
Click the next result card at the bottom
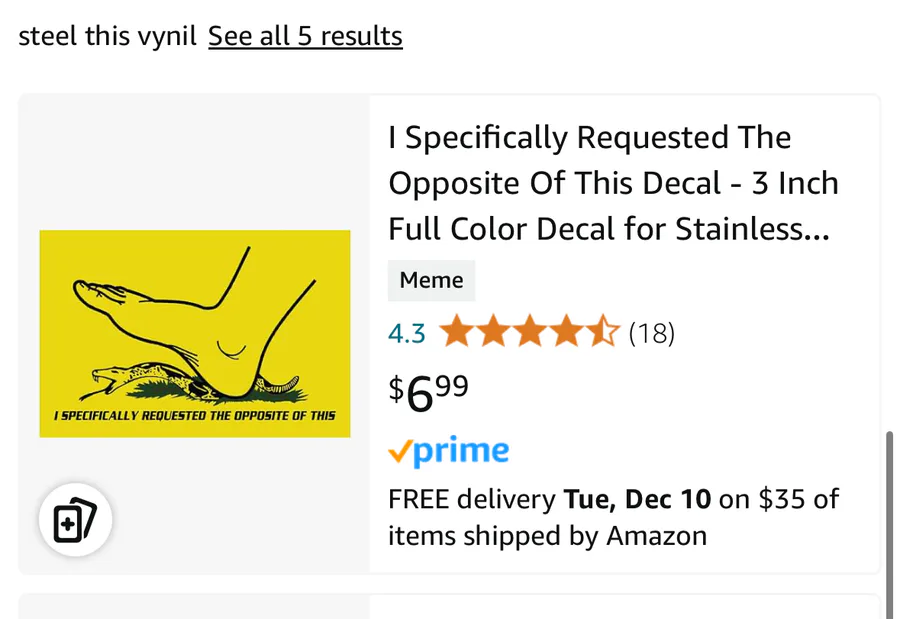[x=449, y=606]
